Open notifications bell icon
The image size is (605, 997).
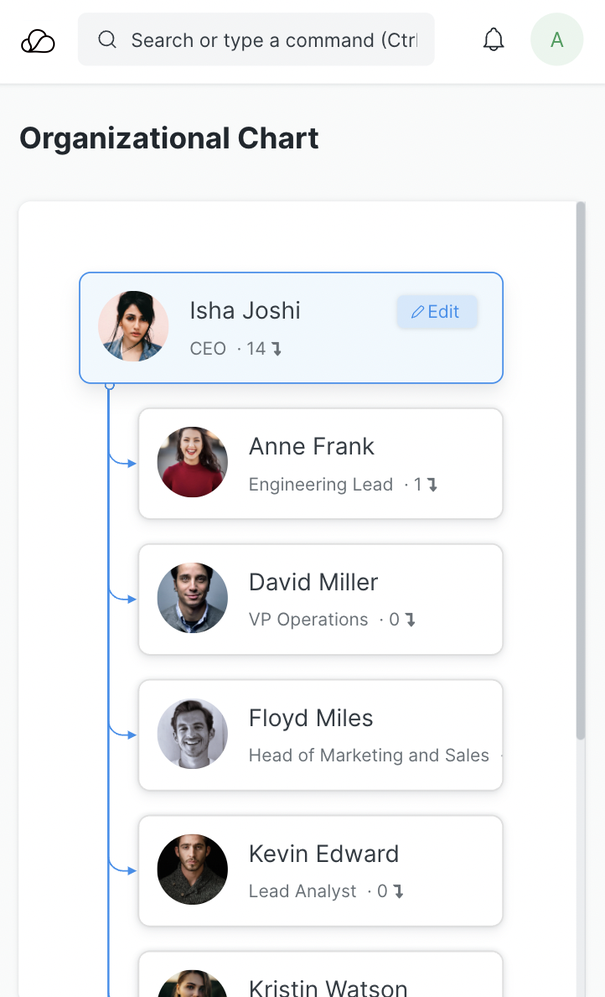coord(493,40)
